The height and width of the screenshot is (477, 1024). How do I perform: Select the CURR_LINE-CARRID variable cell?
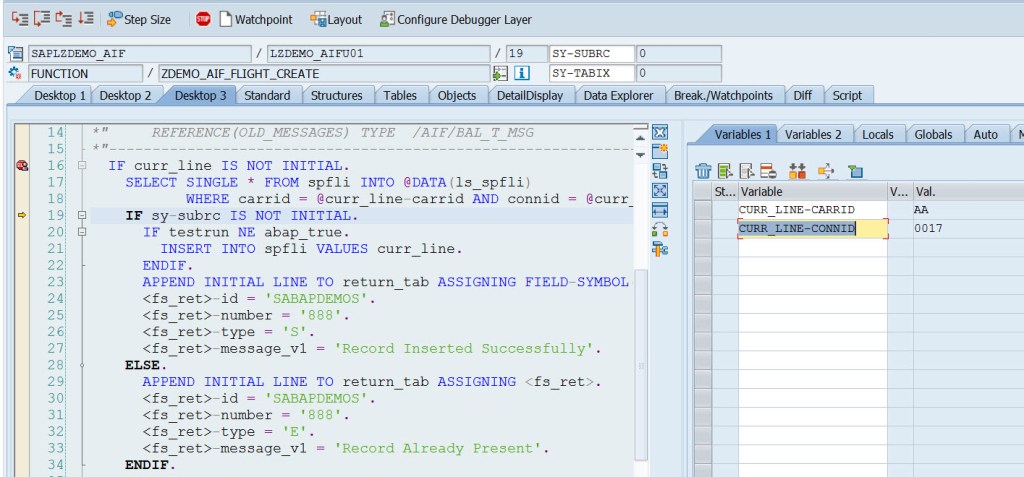pos(813,210)
